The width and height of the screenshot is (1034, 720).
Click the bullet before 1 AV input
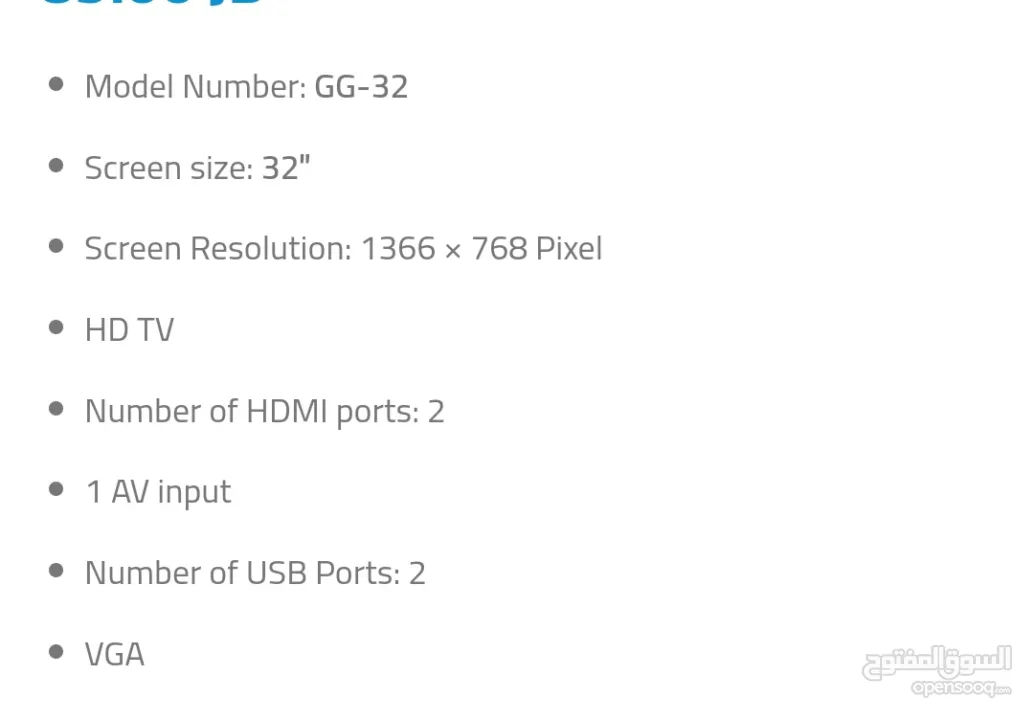(x=56, y=489)
